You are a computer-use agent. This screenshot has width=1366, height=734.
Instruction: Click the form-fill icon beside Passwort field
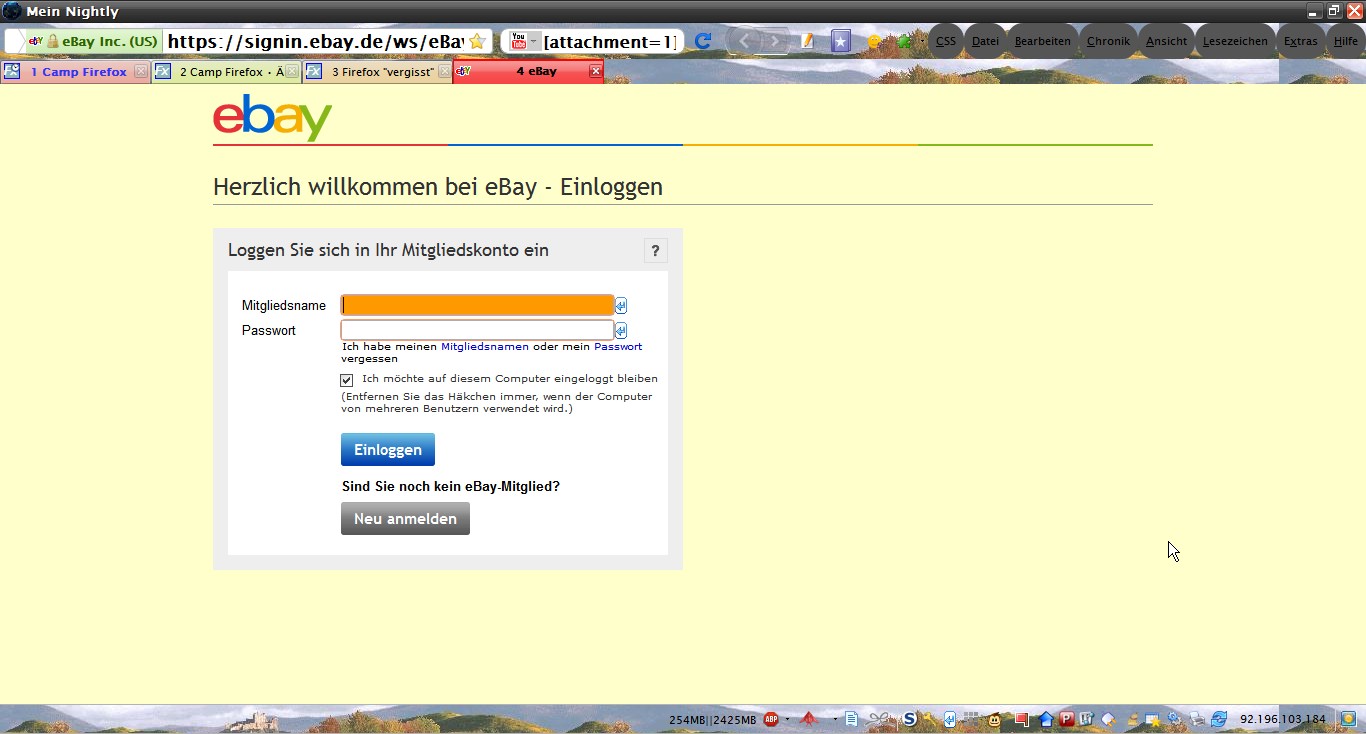[621, 330]
